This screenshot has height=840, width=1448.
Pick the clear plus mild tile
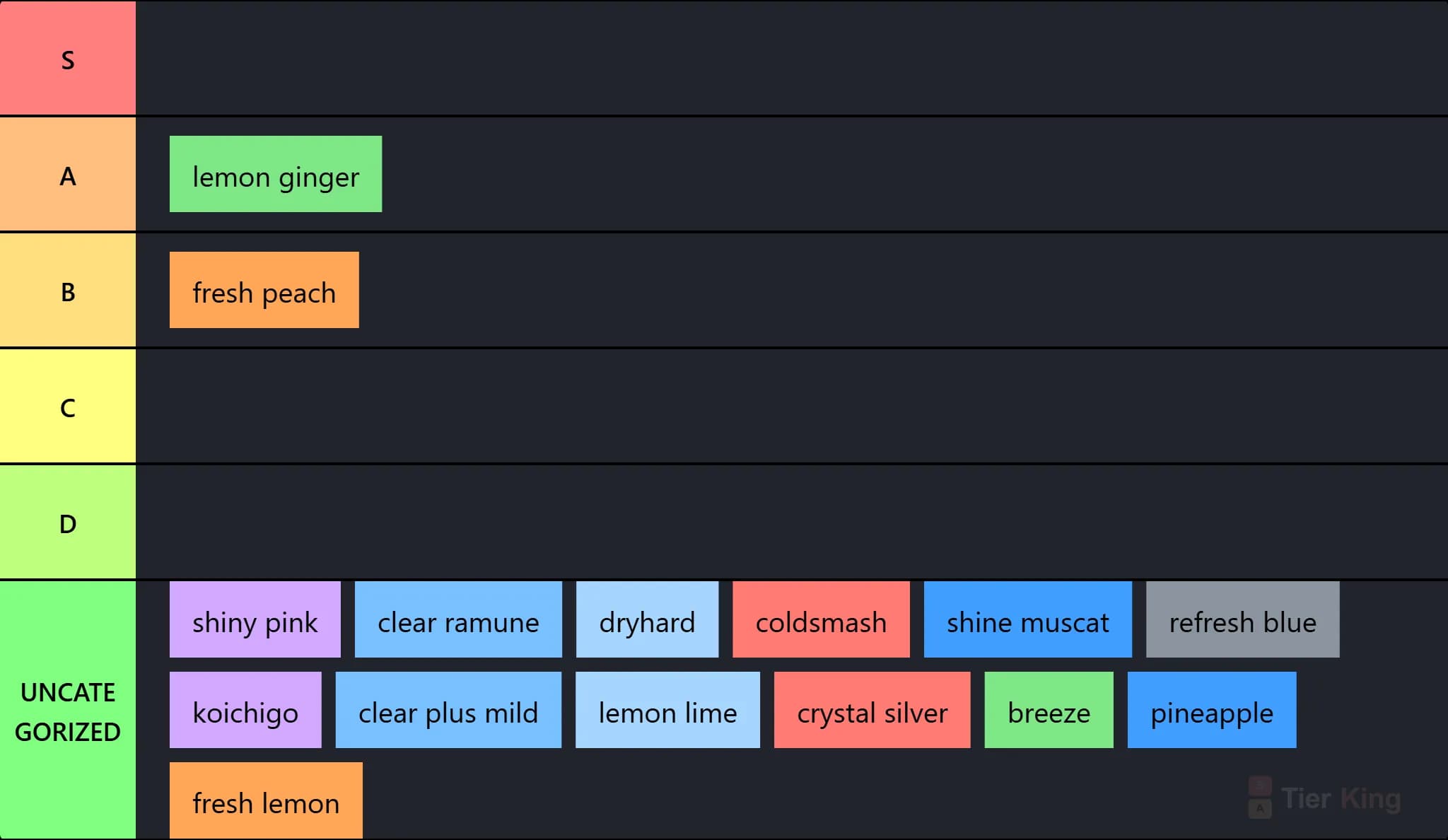448,710
